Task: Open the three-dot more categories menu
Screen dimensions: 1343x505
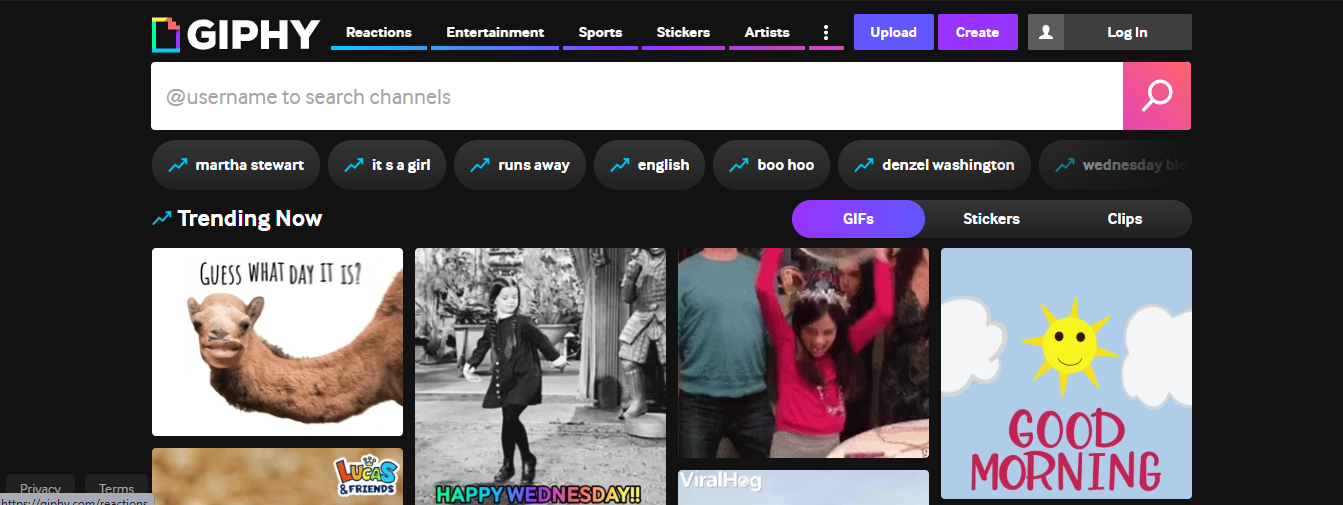Action: [826, 33]
